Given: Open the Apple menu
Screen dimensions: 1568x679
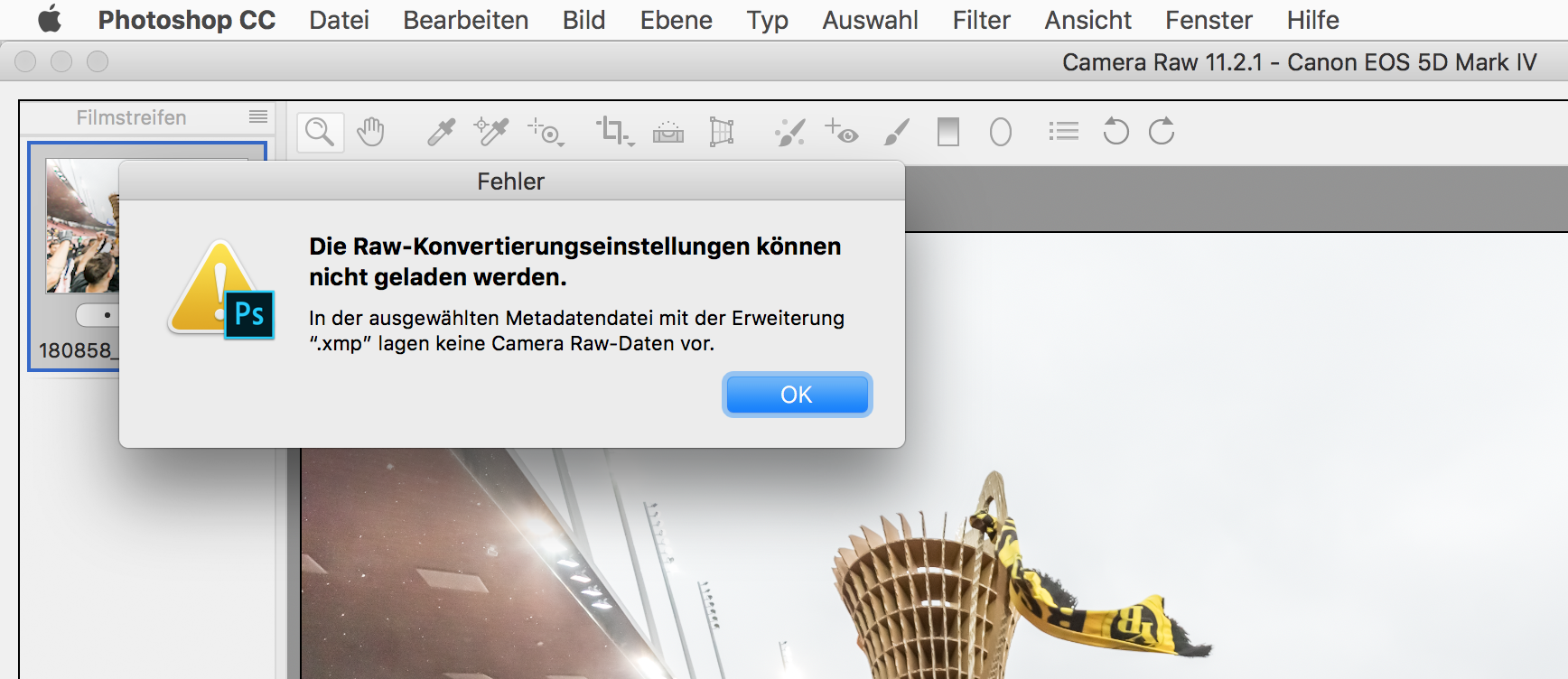Looking at the screenshot, I should (x=50, y=19).
